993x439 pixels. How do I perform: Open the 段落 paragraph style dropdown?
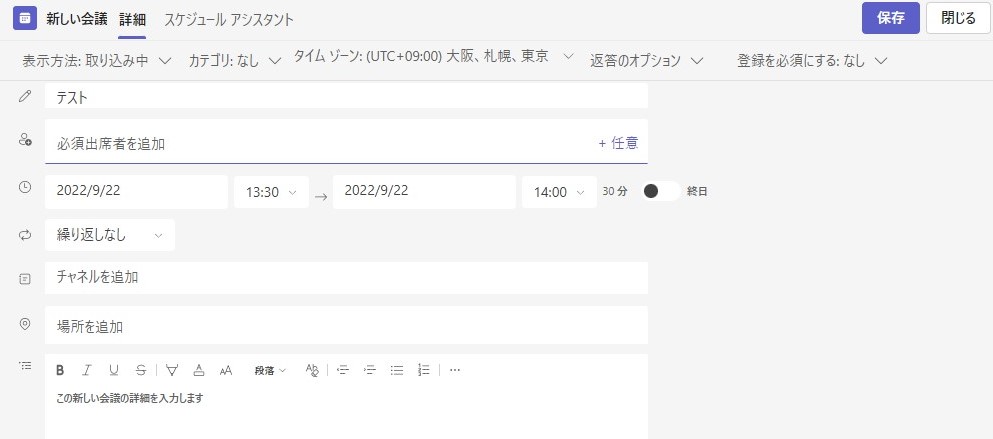[x=270, y=371]
